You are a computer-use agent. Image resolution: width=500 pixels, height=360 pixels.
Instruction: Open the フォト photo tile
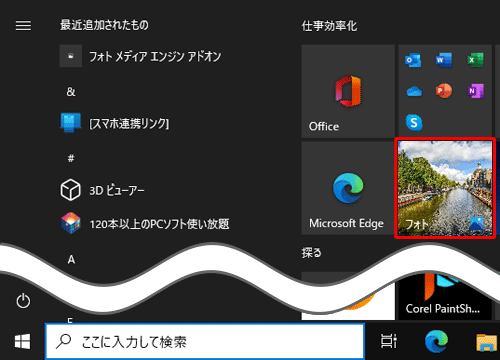coord(445,188)
